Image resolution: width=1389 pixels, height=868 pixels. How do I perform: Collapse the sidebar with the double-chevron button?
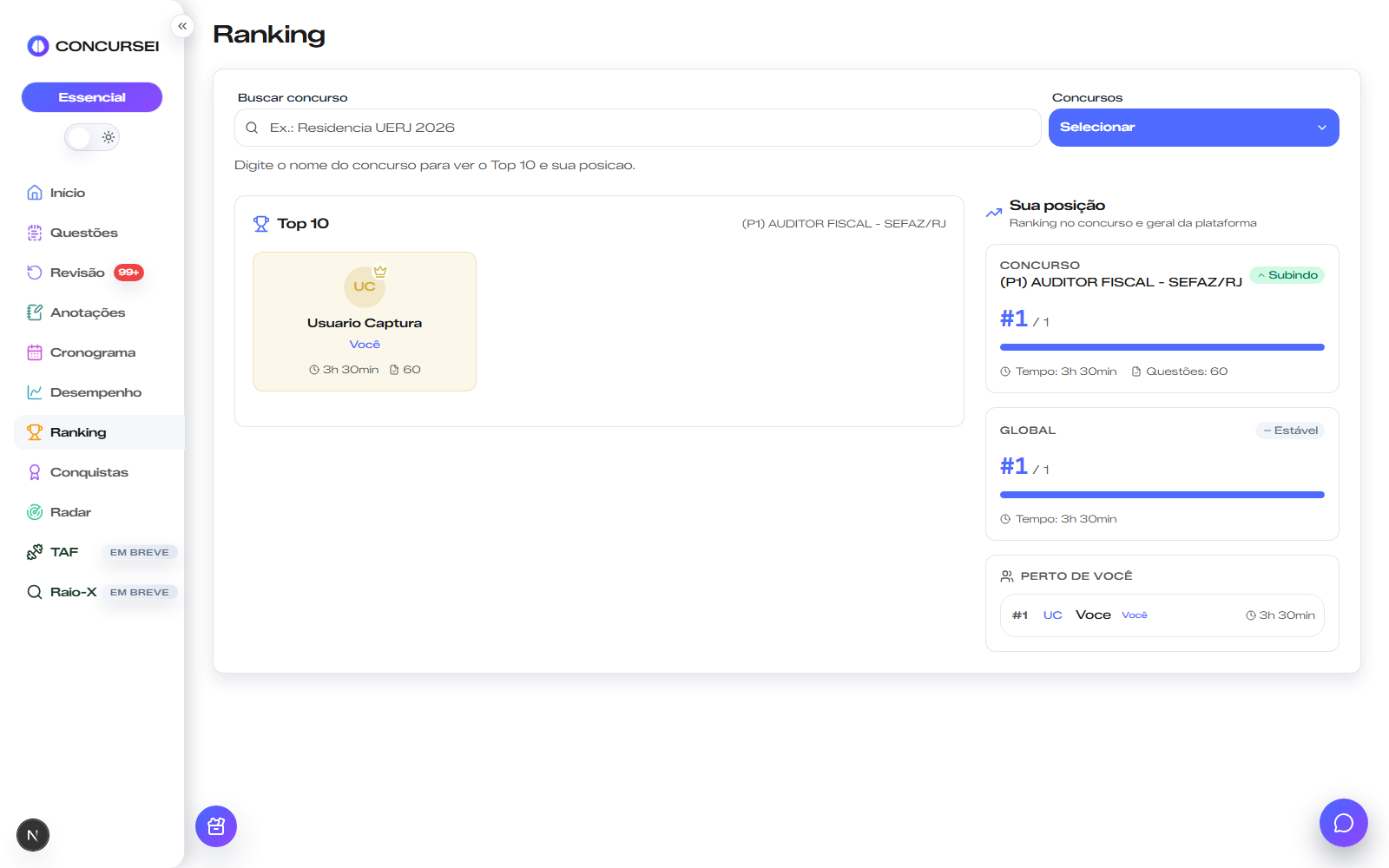click(x=182, y=26)
